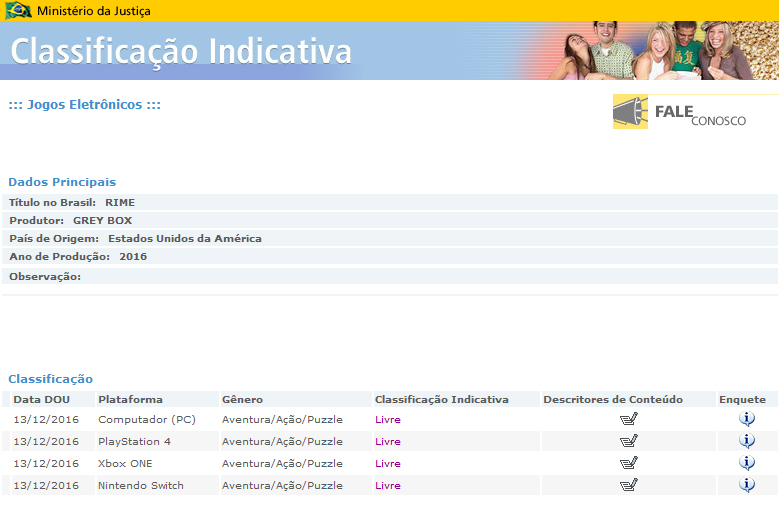Open content descriptors icon for Xbox ONE

pyautogui.click(x=628, y=463)
